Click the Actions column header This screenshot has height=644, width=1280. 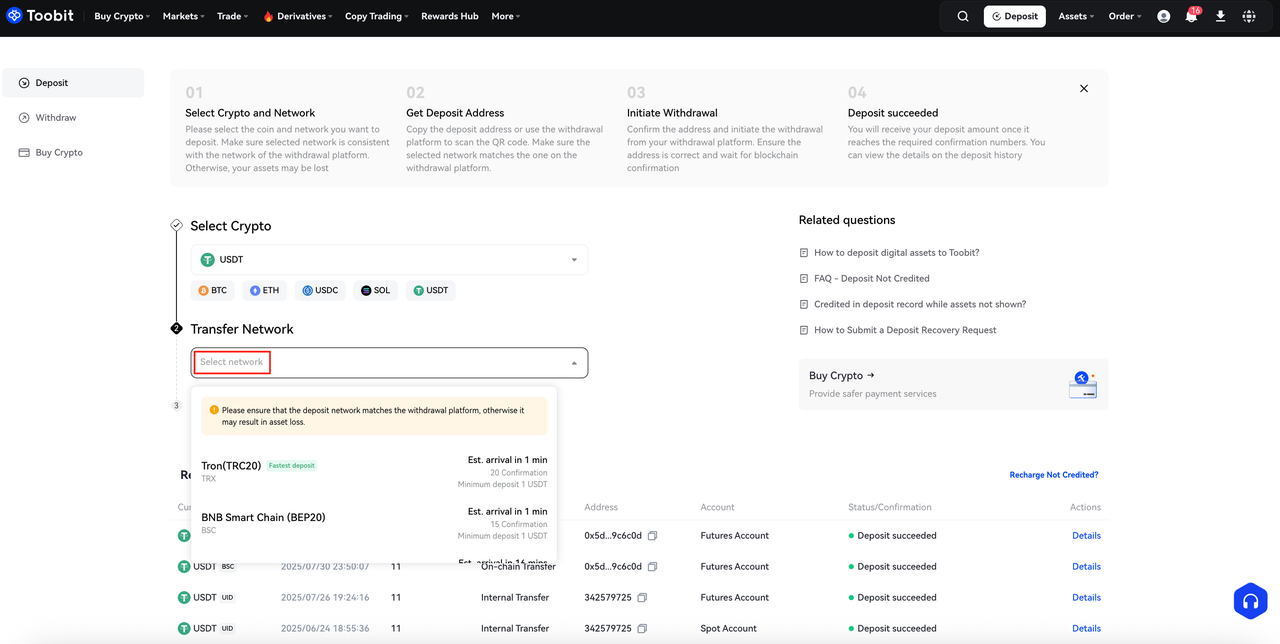[x=1085, y=508]
